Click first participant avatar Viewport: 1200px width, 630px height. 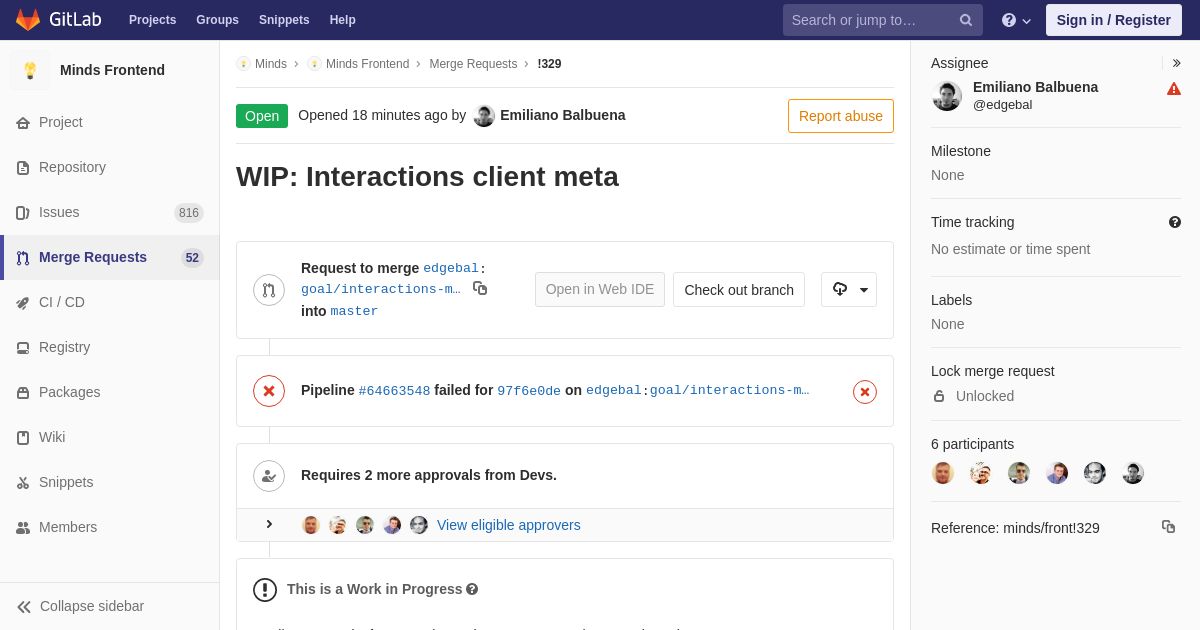coord(943,473)
